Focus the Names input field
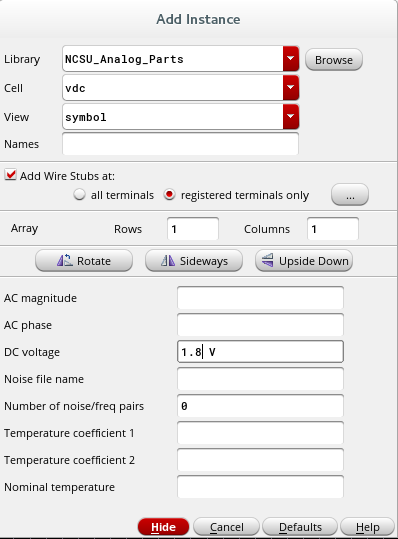 click(180, 144)
